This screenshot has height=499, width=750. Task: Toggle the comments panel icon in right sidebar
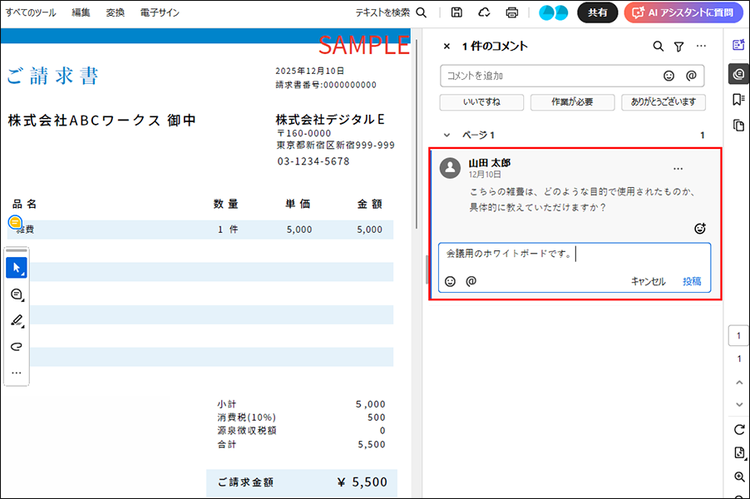point(739,73)
